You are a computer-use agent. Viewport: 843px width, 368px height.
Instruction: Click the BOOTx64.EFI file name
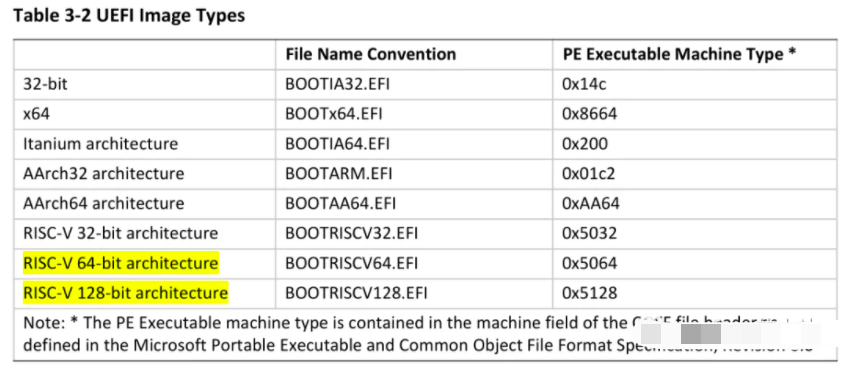(x=333, y=114)
